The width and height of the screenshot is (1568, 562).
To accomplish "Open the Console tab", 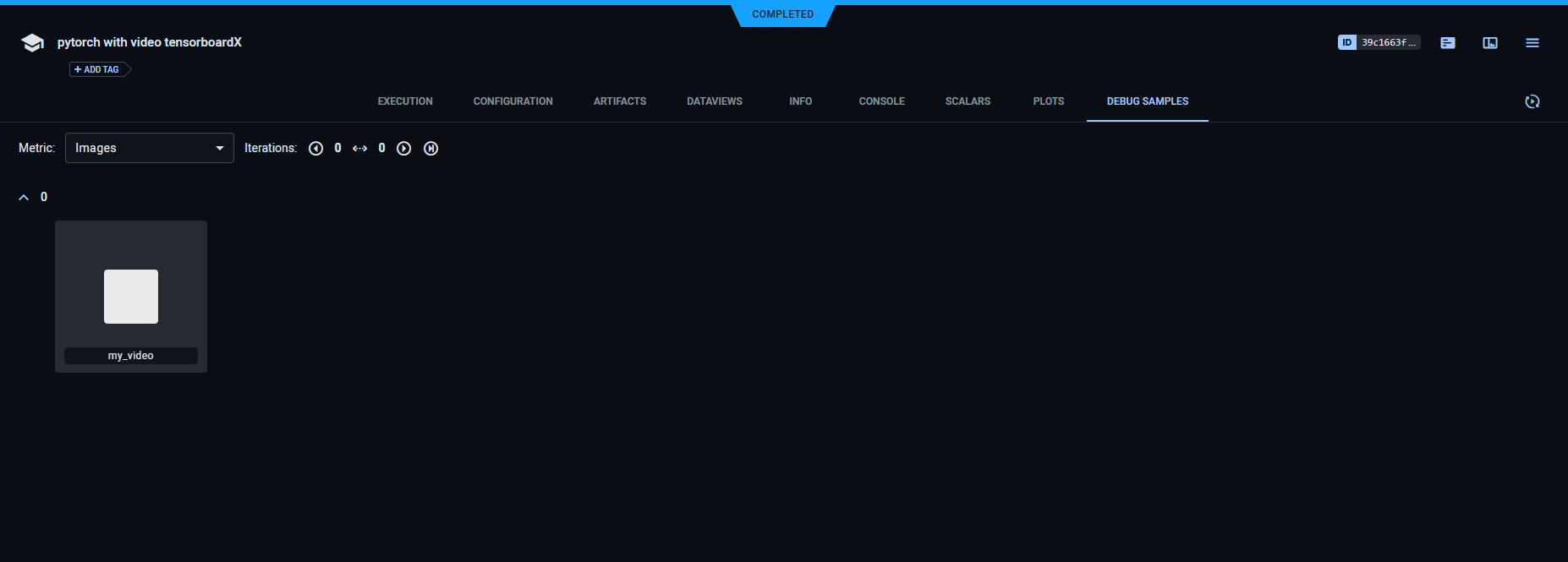I will (881, 101).
